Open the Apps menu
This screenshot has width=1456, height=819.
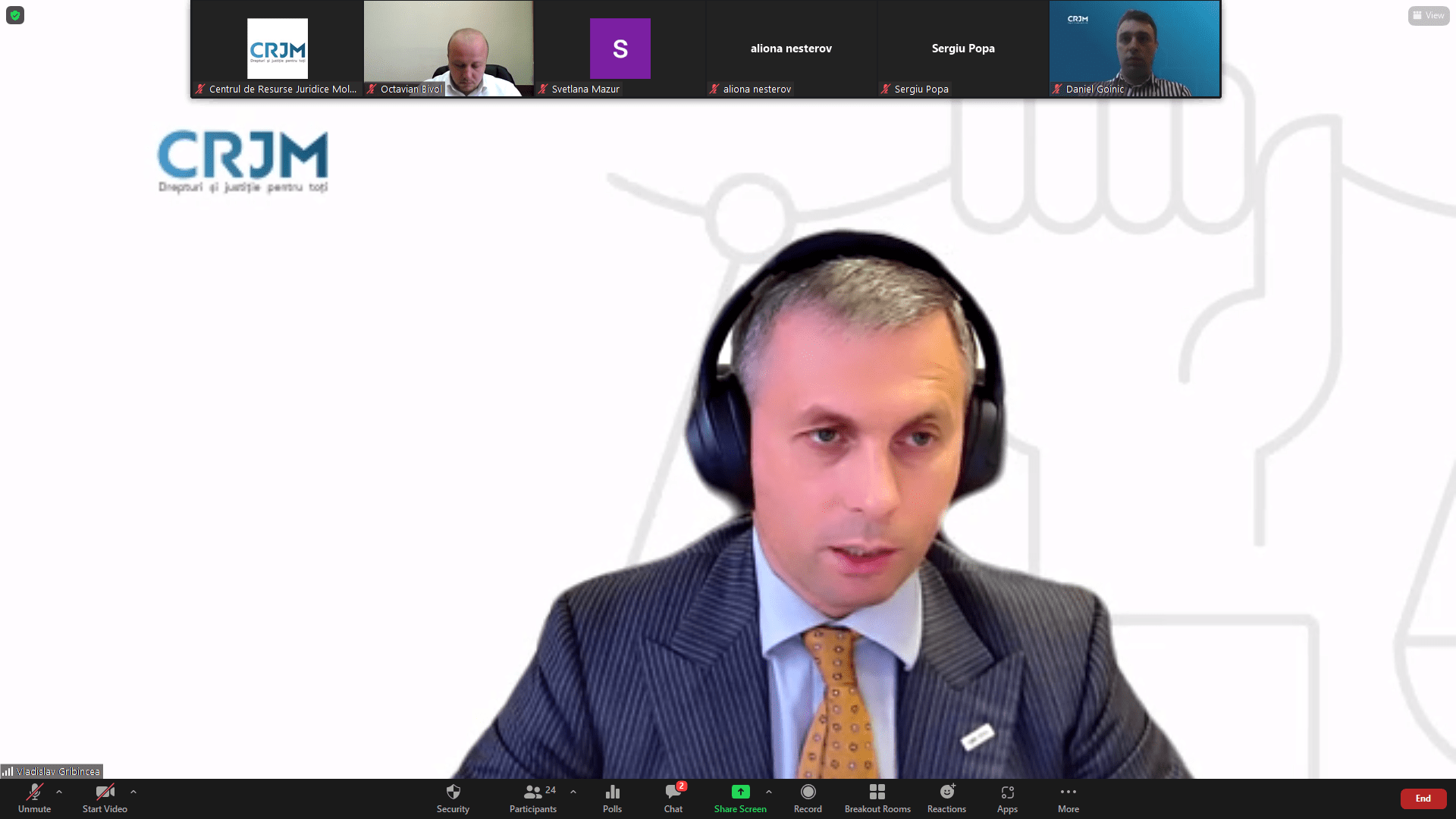point(1007,799)
